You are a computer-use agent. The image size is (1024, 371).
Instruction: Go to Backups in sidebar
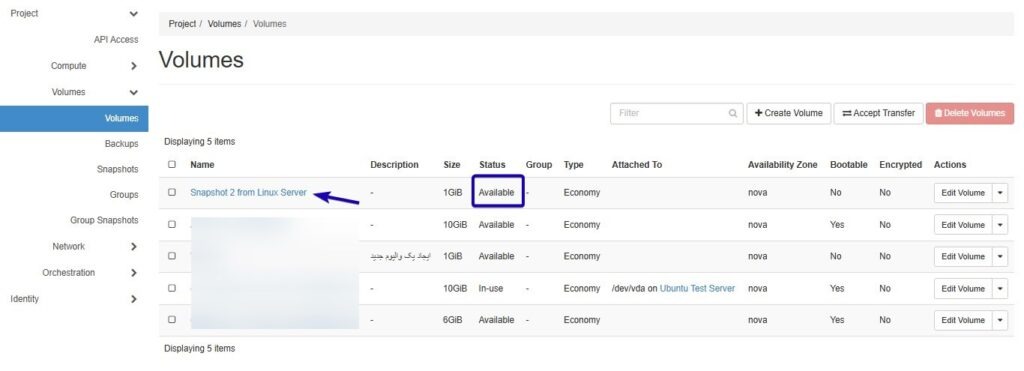[x=121, y=144]
